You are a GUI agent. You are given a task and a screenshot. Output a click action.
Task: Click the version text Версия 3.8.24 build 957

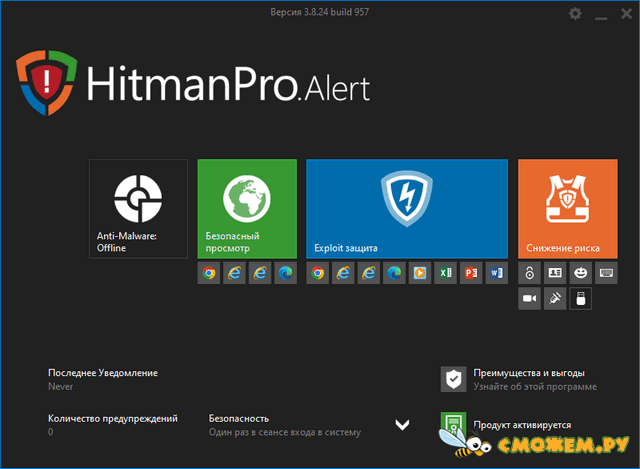[x=320, y=12]
